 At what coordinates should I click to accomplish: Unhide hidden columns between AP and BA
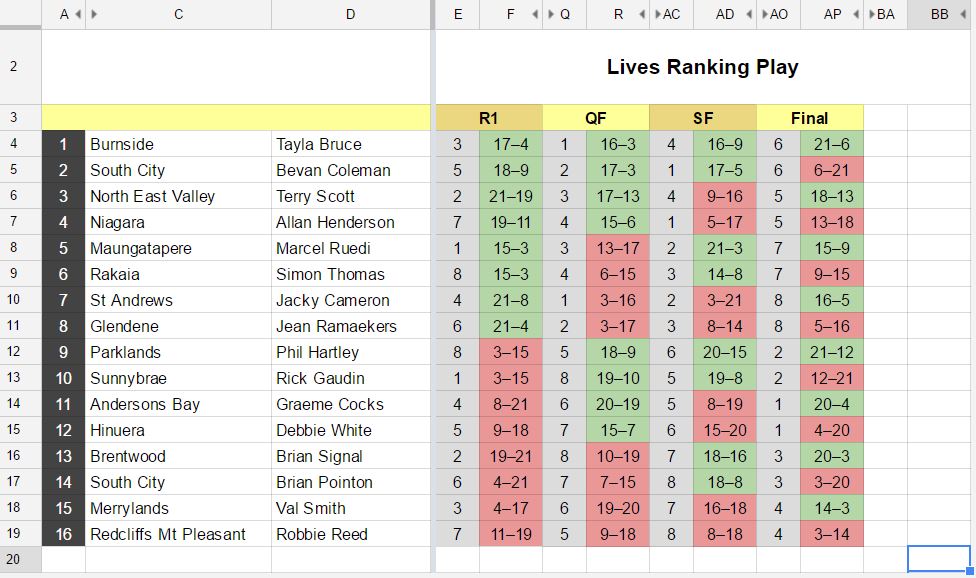[855, 14]
